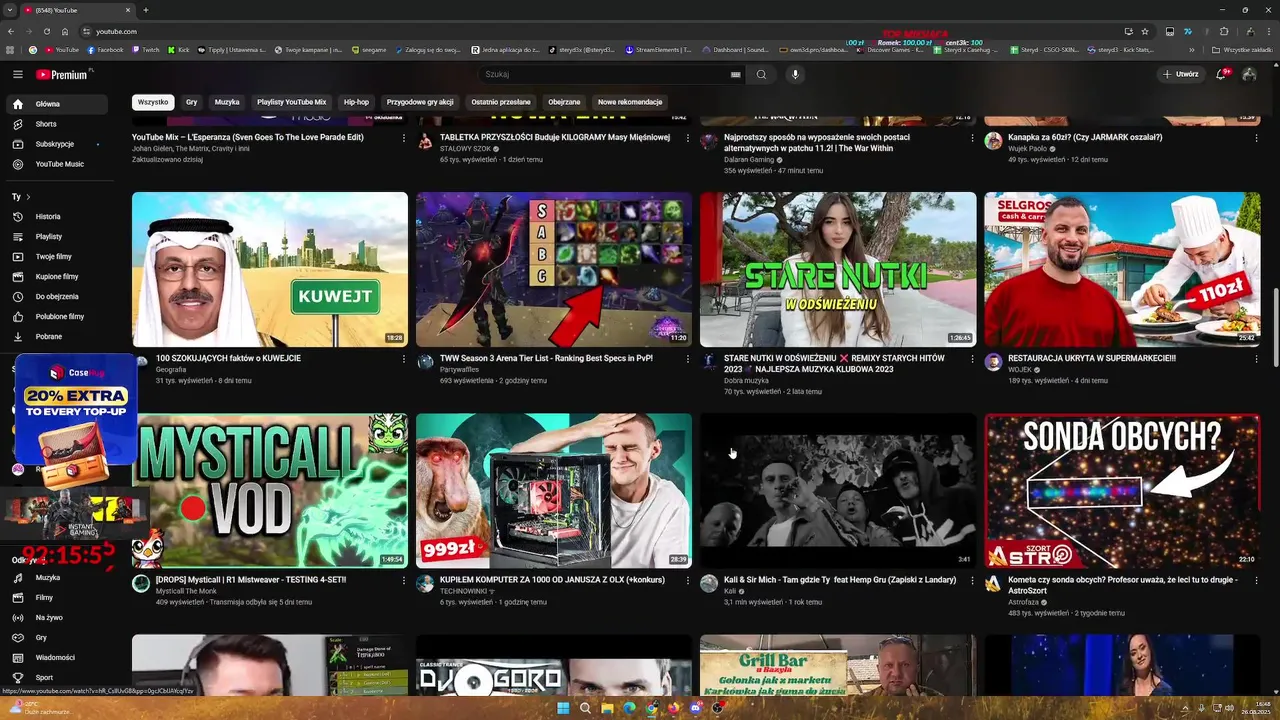
Task: Bookmark this page with star icon
Action: (x=1145, y=31)
